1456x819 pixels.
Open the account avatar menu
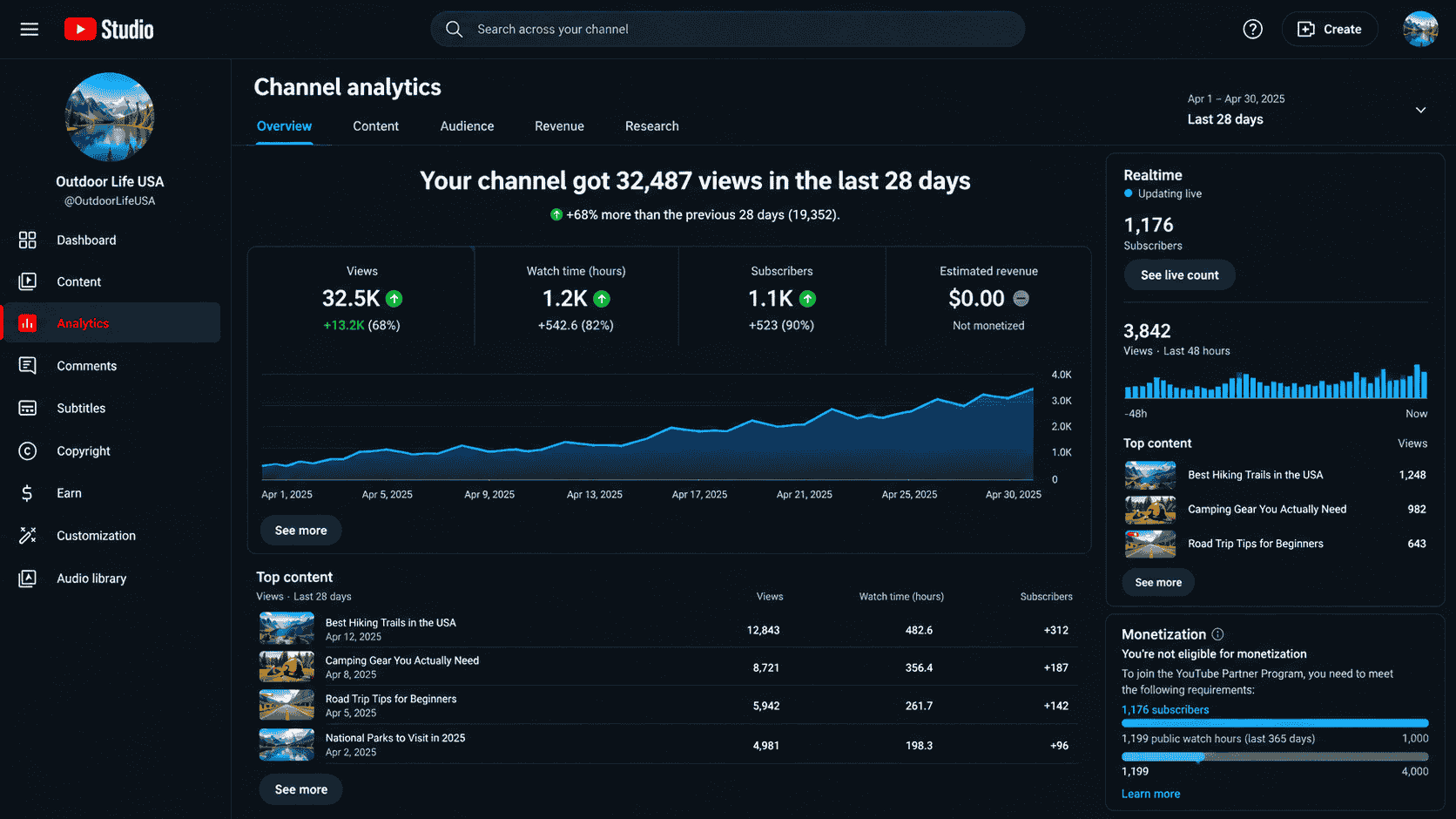tap(1419, 30)
